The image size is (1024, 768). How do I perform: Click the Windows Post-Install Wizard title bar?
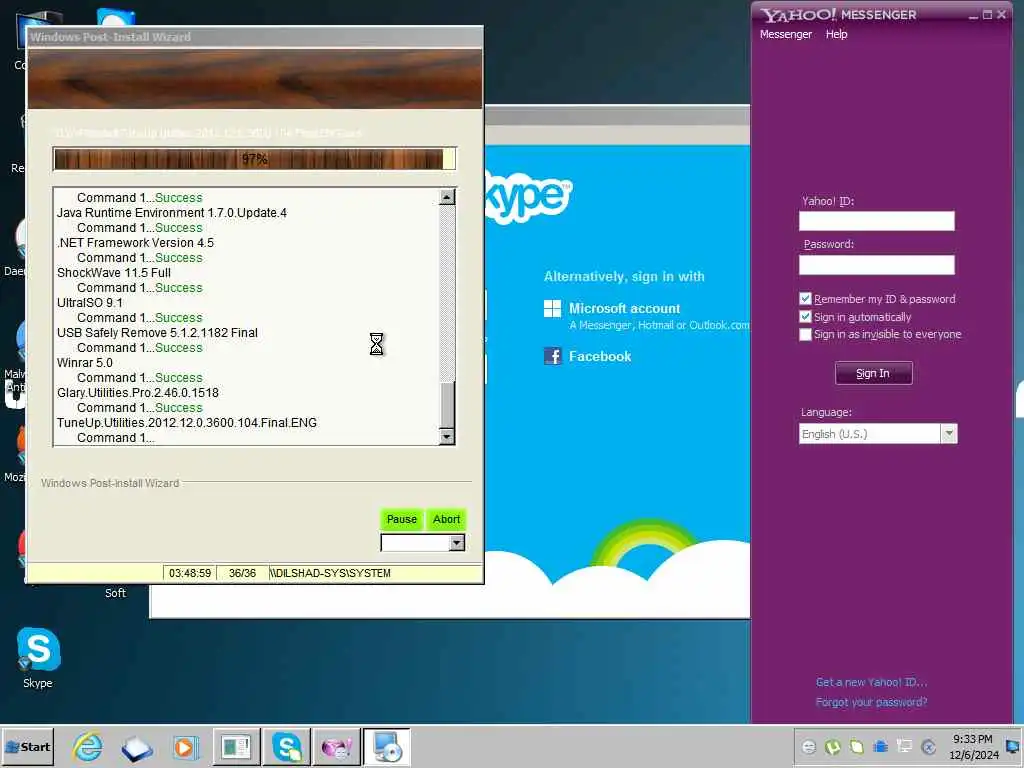click(x=255, y=37)
